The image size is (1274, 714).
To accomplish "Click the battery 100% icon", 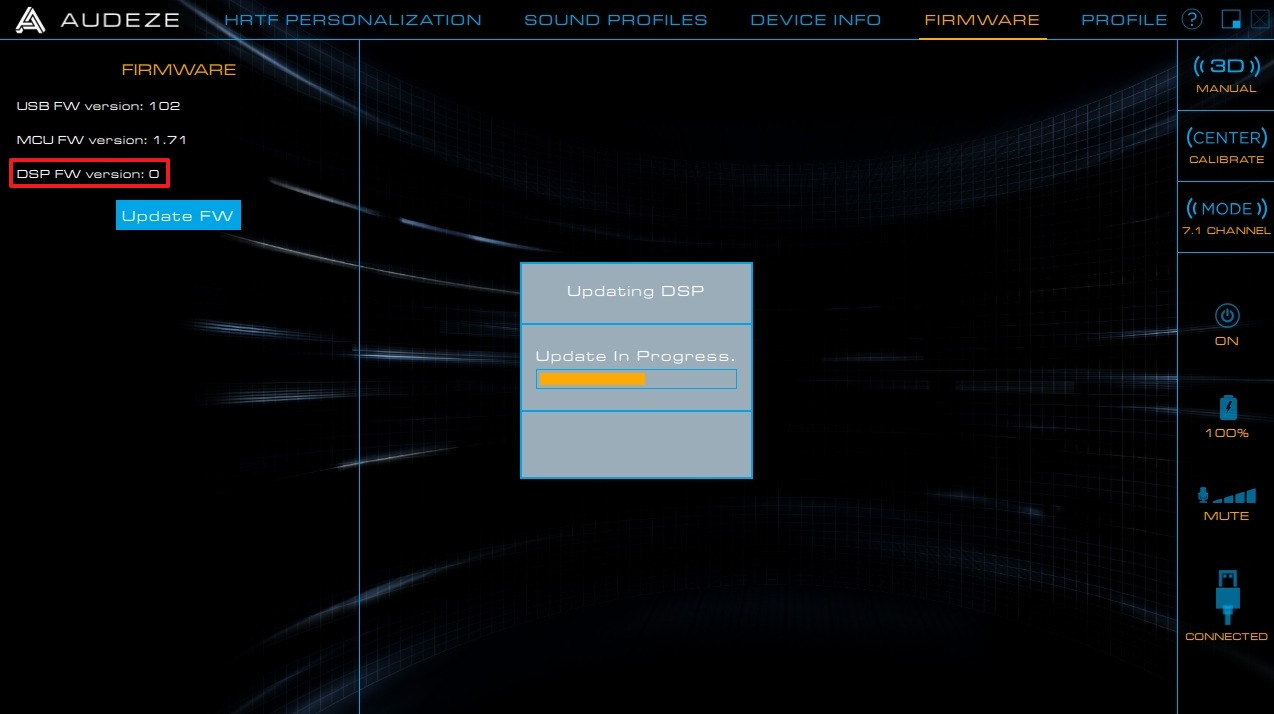I will coord(1228,407).
